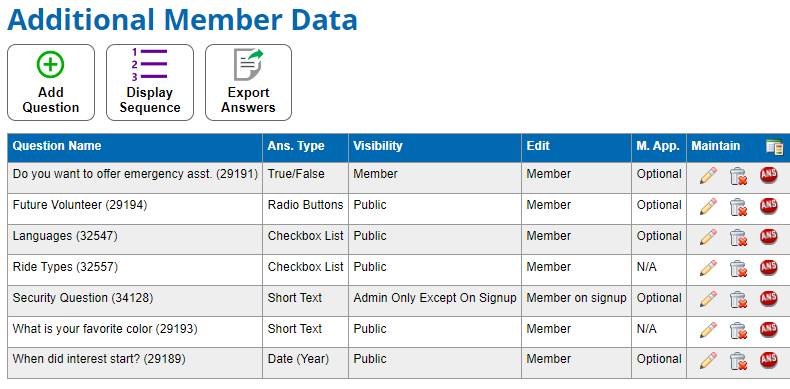The height and width of the screenshot is (389, 790).
Task: Open answers for favorite color question
Action: (768, 330)
